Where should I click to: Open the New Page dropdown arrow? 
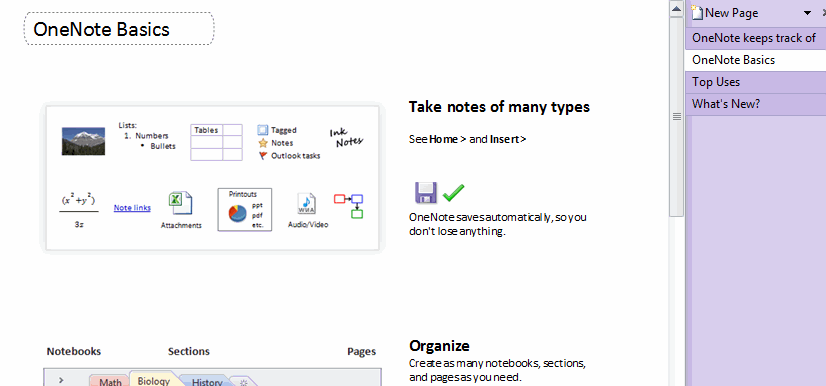(807, 13)
